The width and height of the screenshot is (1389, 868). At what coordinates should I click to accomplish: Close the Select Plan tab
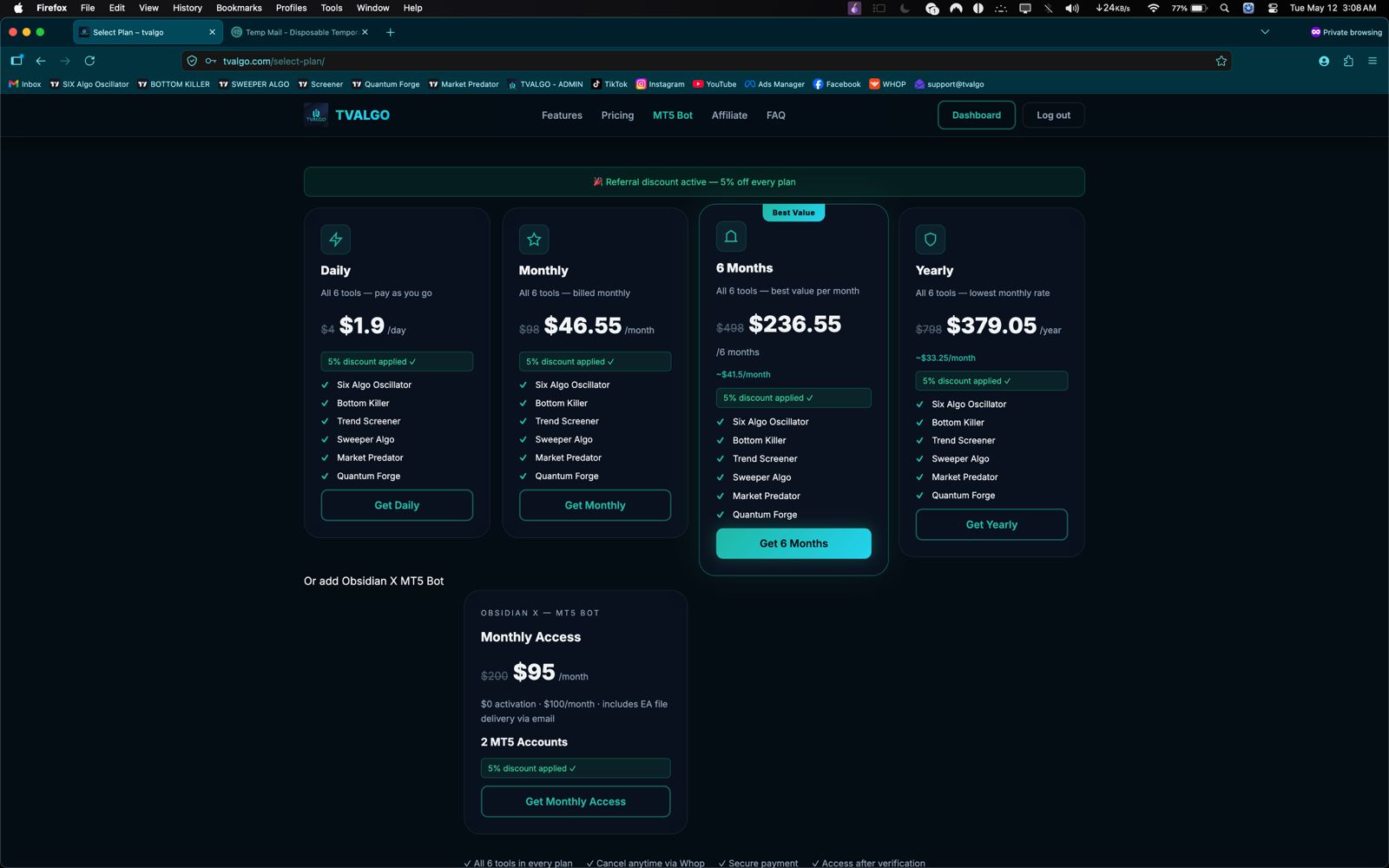point(212,32)
